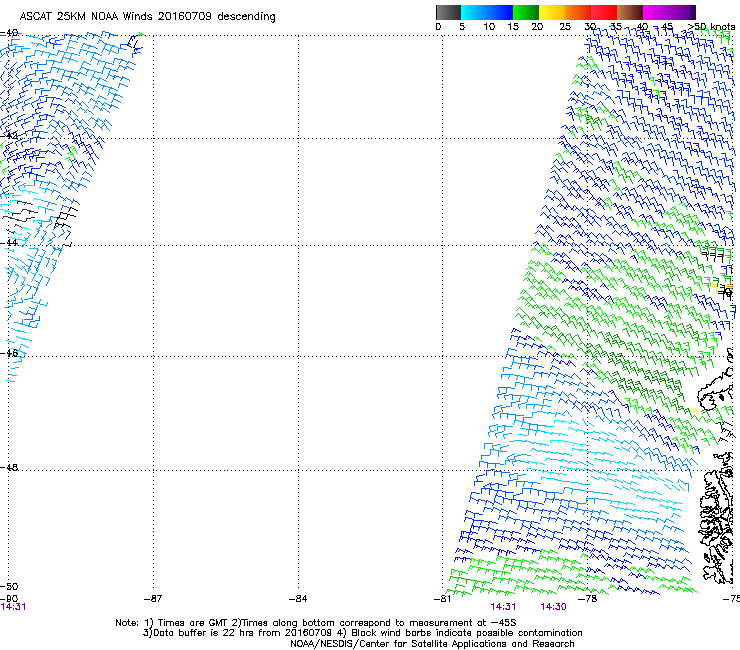740x650 pixels.
Task: Click the legend value "25"
Action: point(565,27)
